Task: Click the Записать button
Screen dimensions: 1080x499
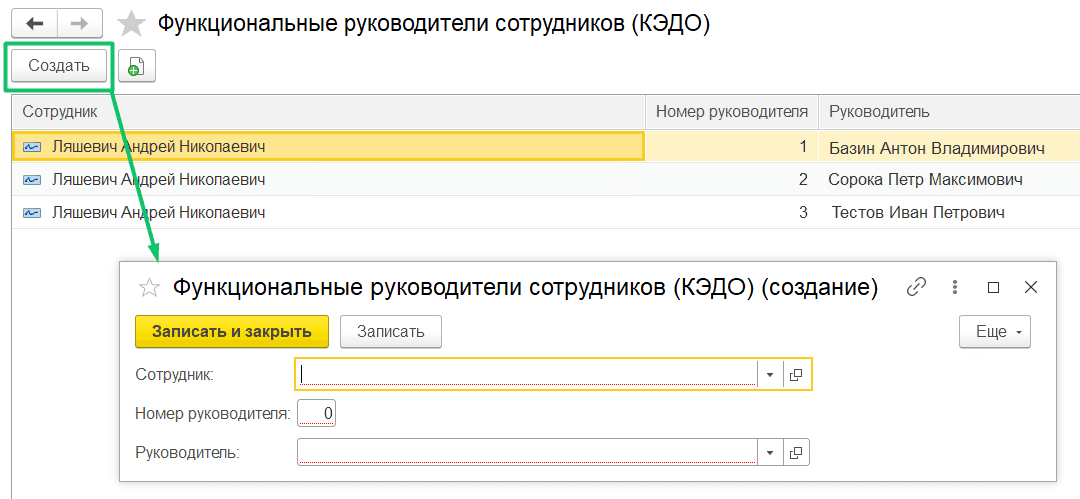Action: point(391,332)
